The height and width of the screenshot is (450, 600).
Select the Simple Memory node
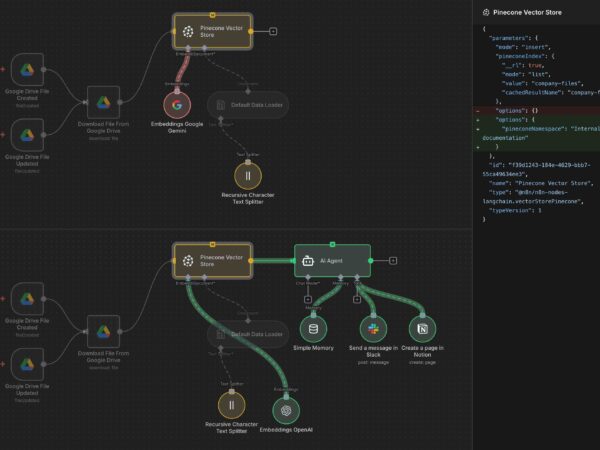pos(313,329)
